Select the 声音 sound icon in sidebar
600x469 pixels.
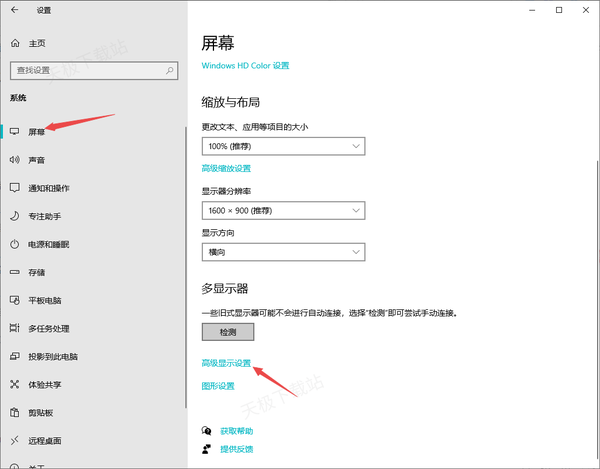(x=15, y=160)
